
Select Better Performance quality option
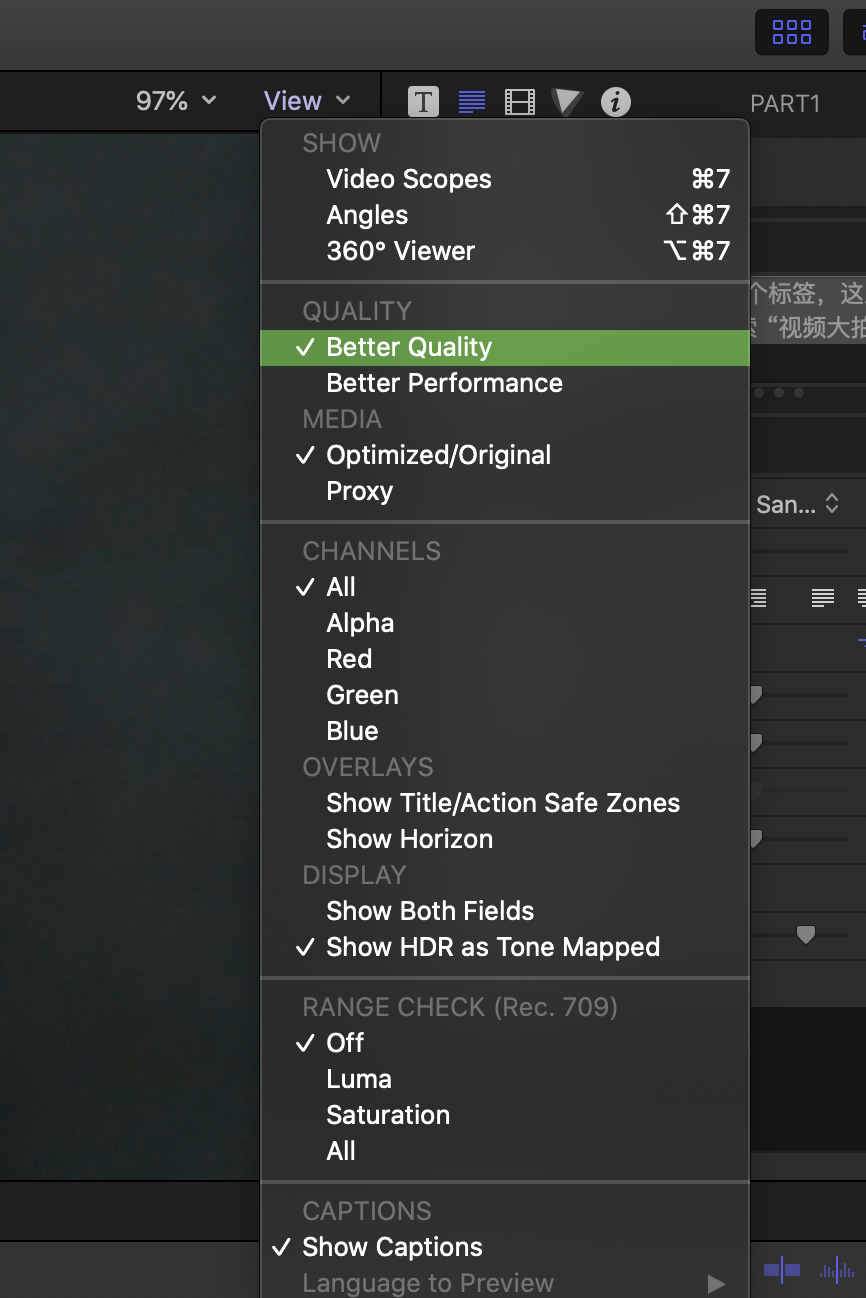pyautogui.click(x=444, y=383)
